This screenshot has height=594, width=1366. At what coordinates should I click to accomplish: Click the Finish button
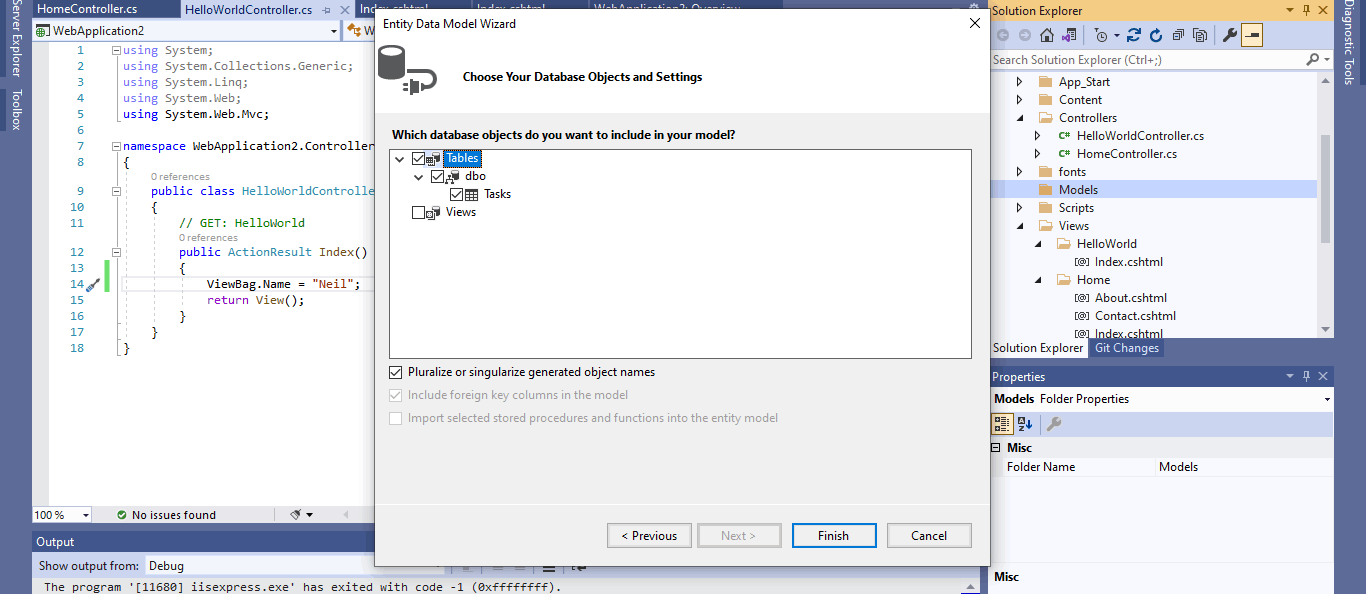(834, 536)
